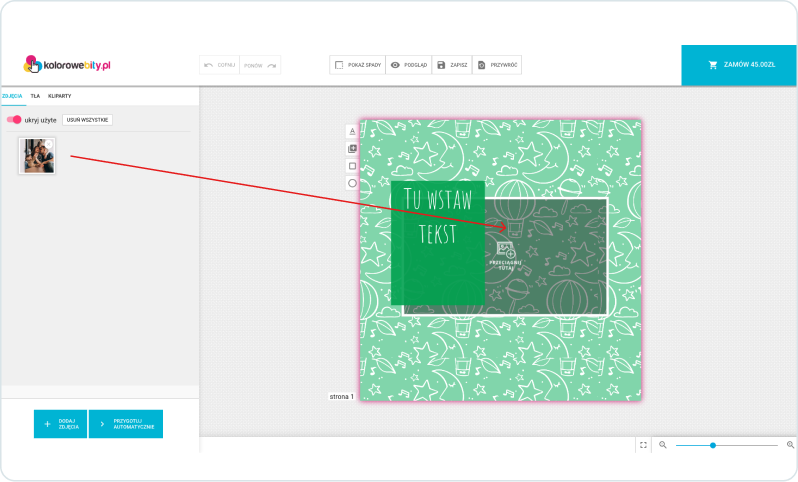
Task: Select the add text tool icon
Action: click(x=352, y=131)
